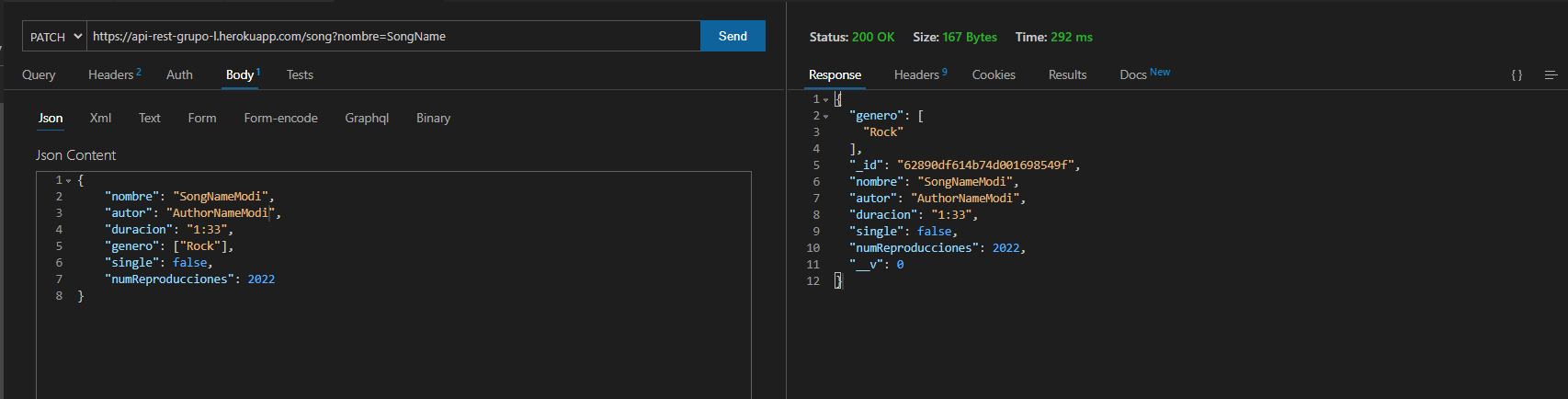Open the Auth tab
Screen dimensions: 1568x399
coord(179,74)
